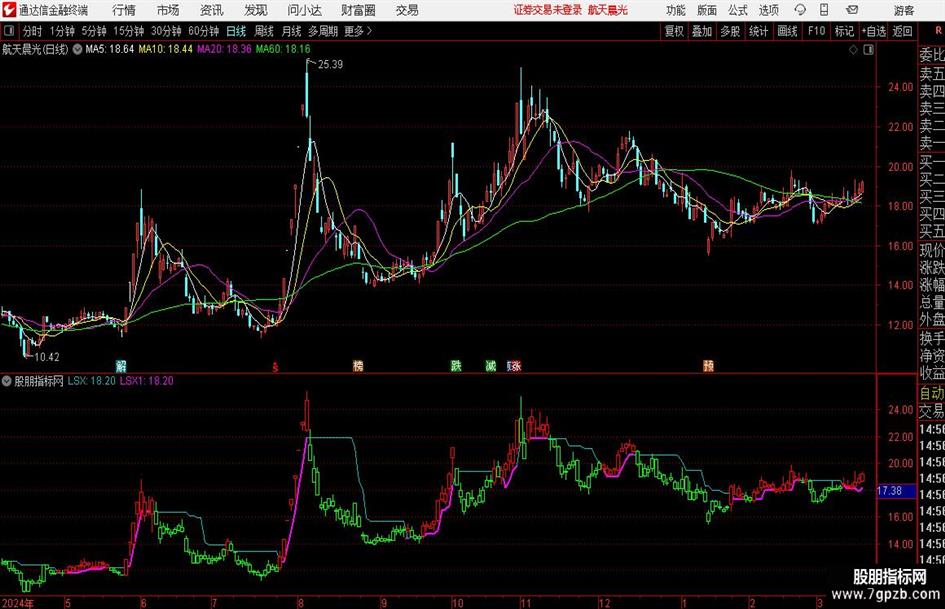Open the 交易 menu
The height and width of the screenshot is (609, 945).
407,10
